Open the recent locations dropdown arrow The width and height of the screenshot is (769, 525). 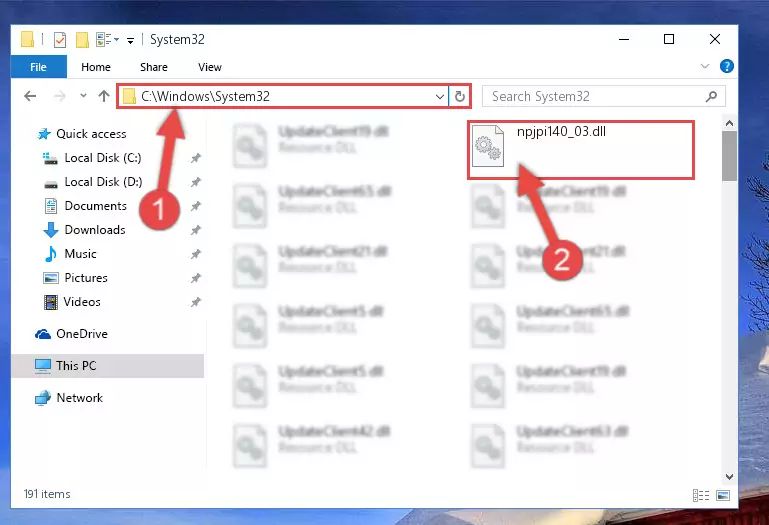[x=83, y=96]
